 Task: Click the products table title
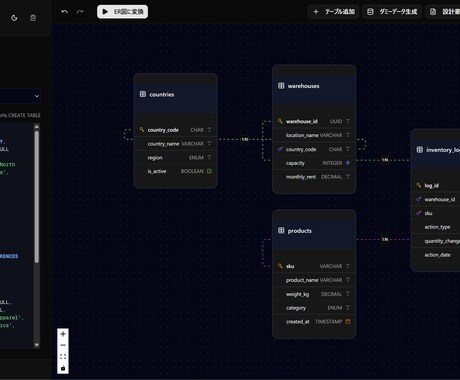(x=300, y=231)
